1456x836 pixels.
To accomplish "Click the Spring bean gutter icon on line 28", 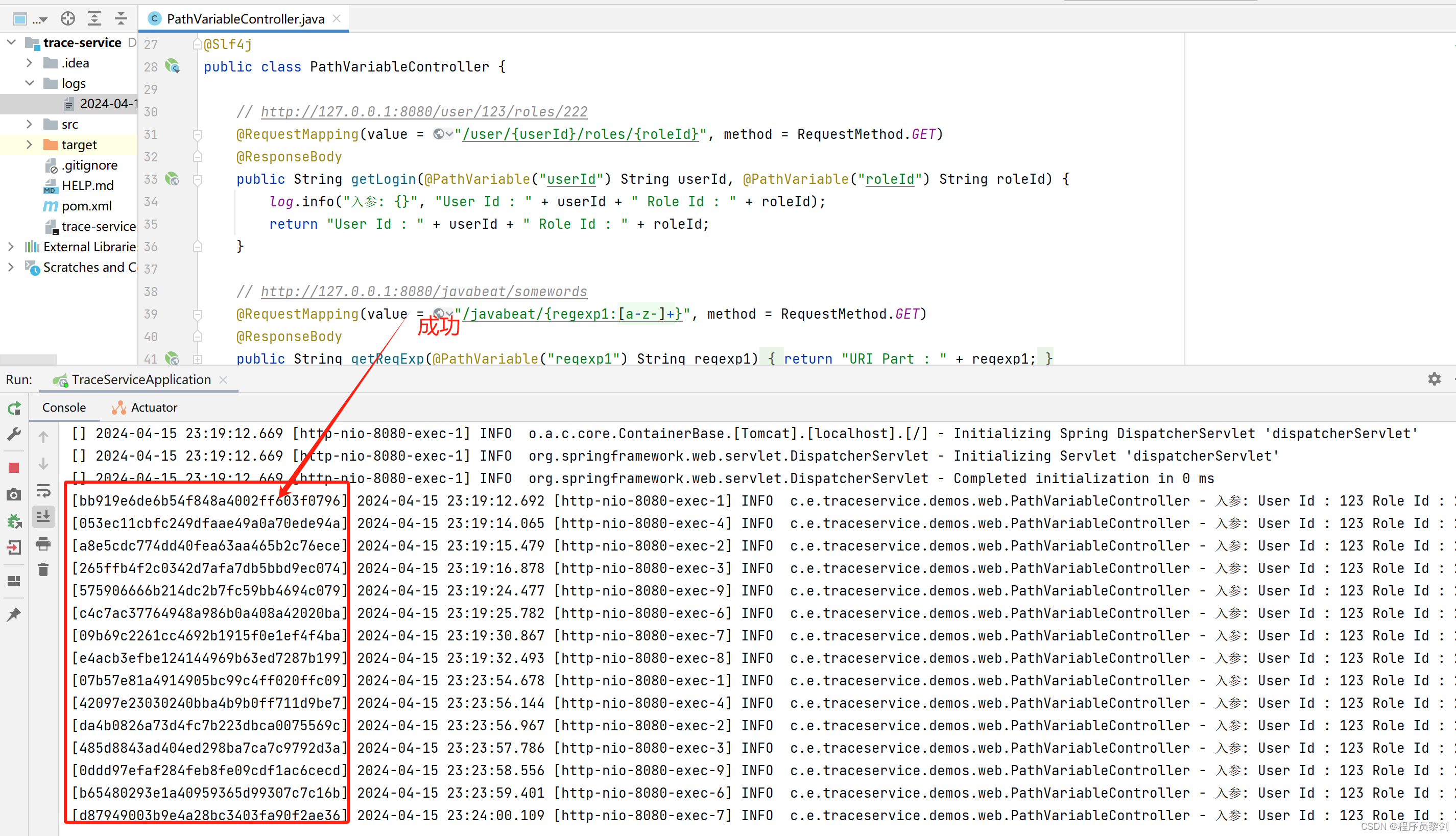I will (x=172, y=66).
